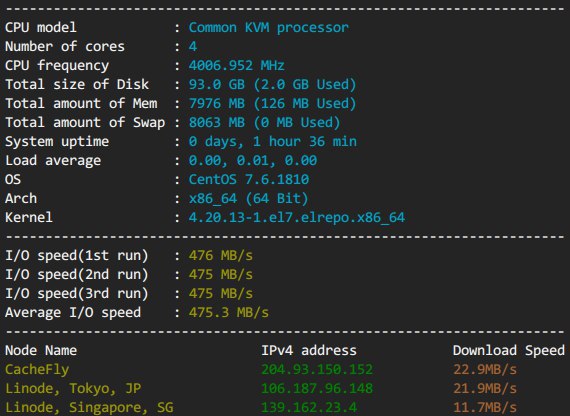
Task: Click the load average numbers
Action: click(x=252, y=160)
